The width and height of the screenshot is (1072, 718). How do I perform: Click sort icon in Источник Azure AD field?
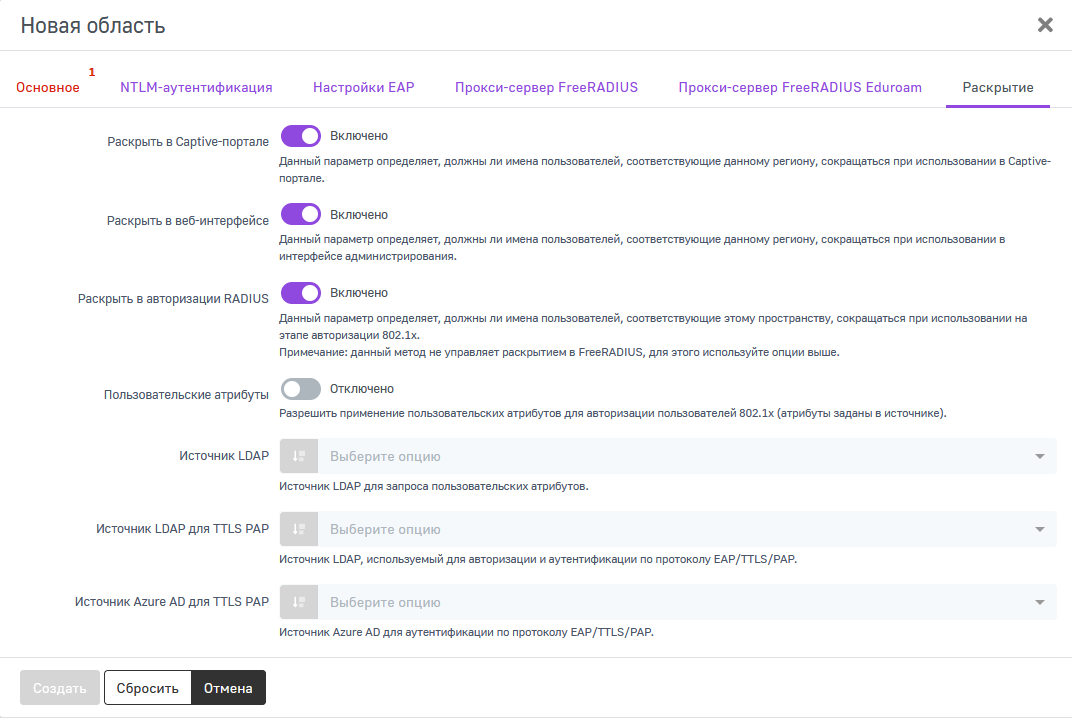point(298,602)
